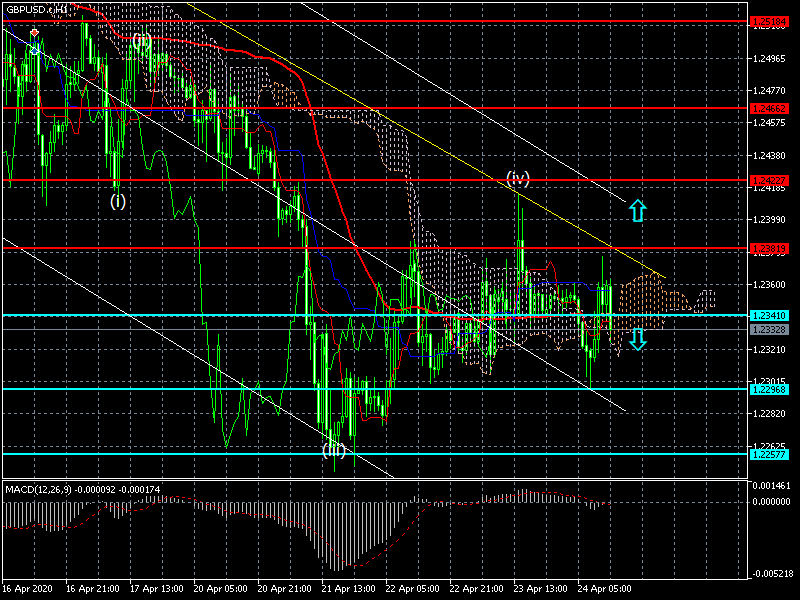
Task: Select the red 1.24227 price level tag
Action: [769, 180]
